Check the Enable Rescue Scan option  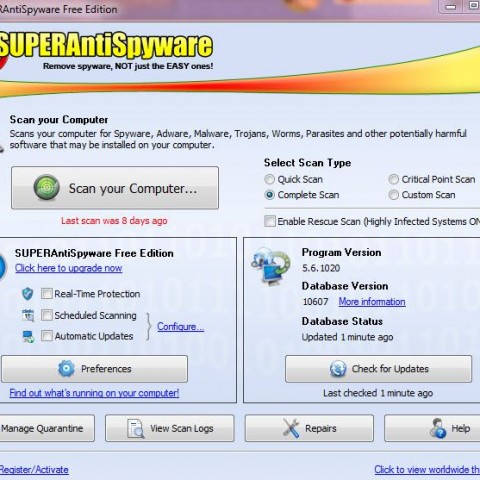coord(270,221)
